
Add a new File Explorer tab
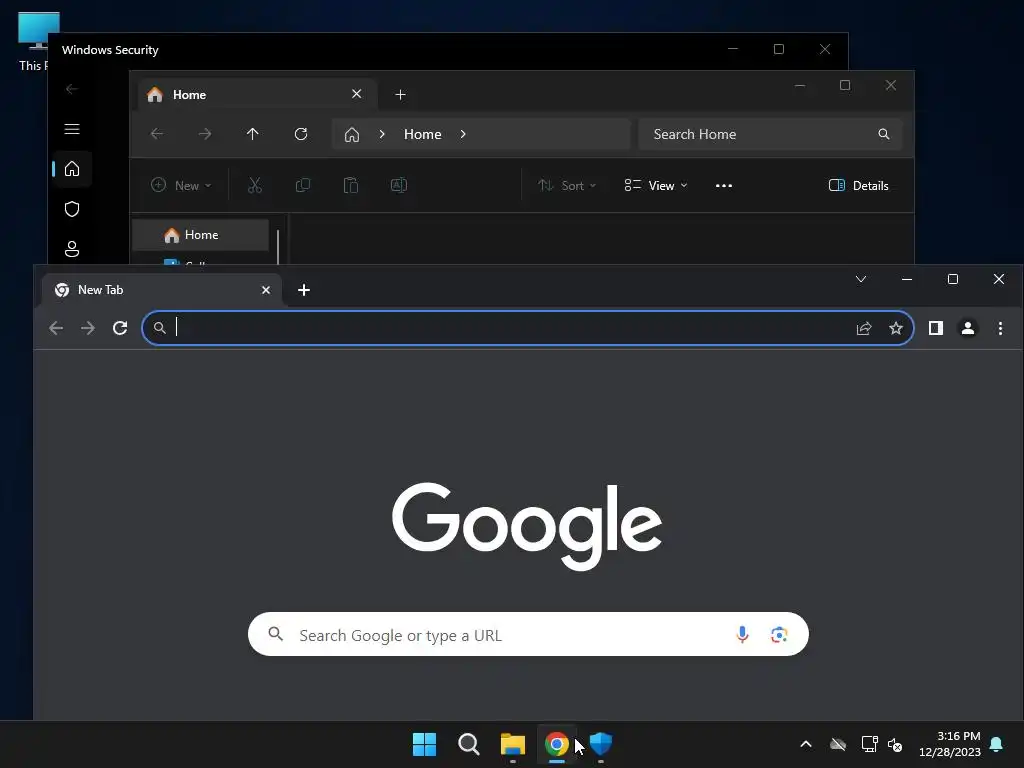point(400,95)
